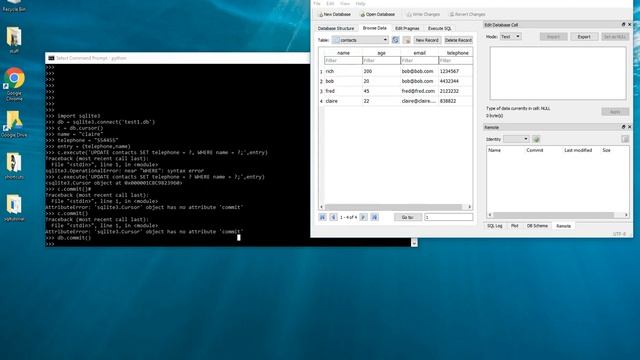Click the clear filters icon beside refresh
The image size is (640, 360).
tap(407, 40)
